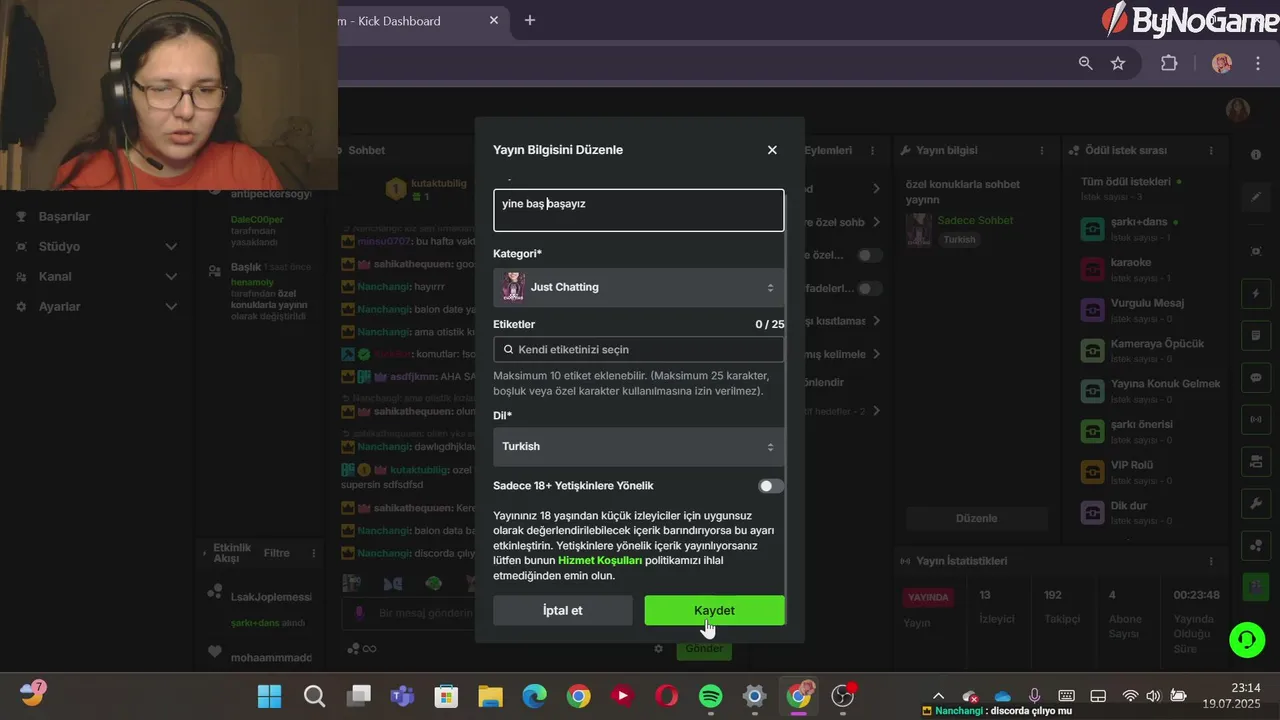Click the chat bubble icon in right rail

(x=1256, y=378)
